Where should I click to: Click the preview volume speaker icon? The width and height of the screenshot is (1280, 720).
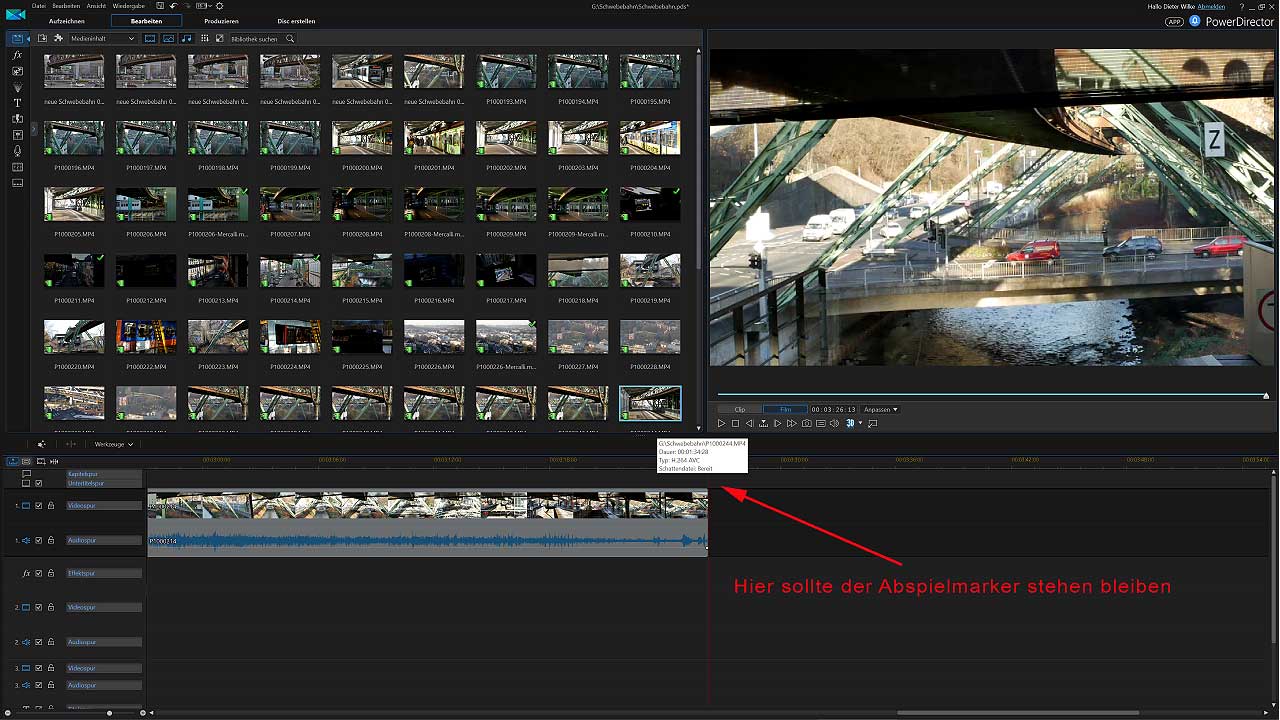[x=835, y=424]
